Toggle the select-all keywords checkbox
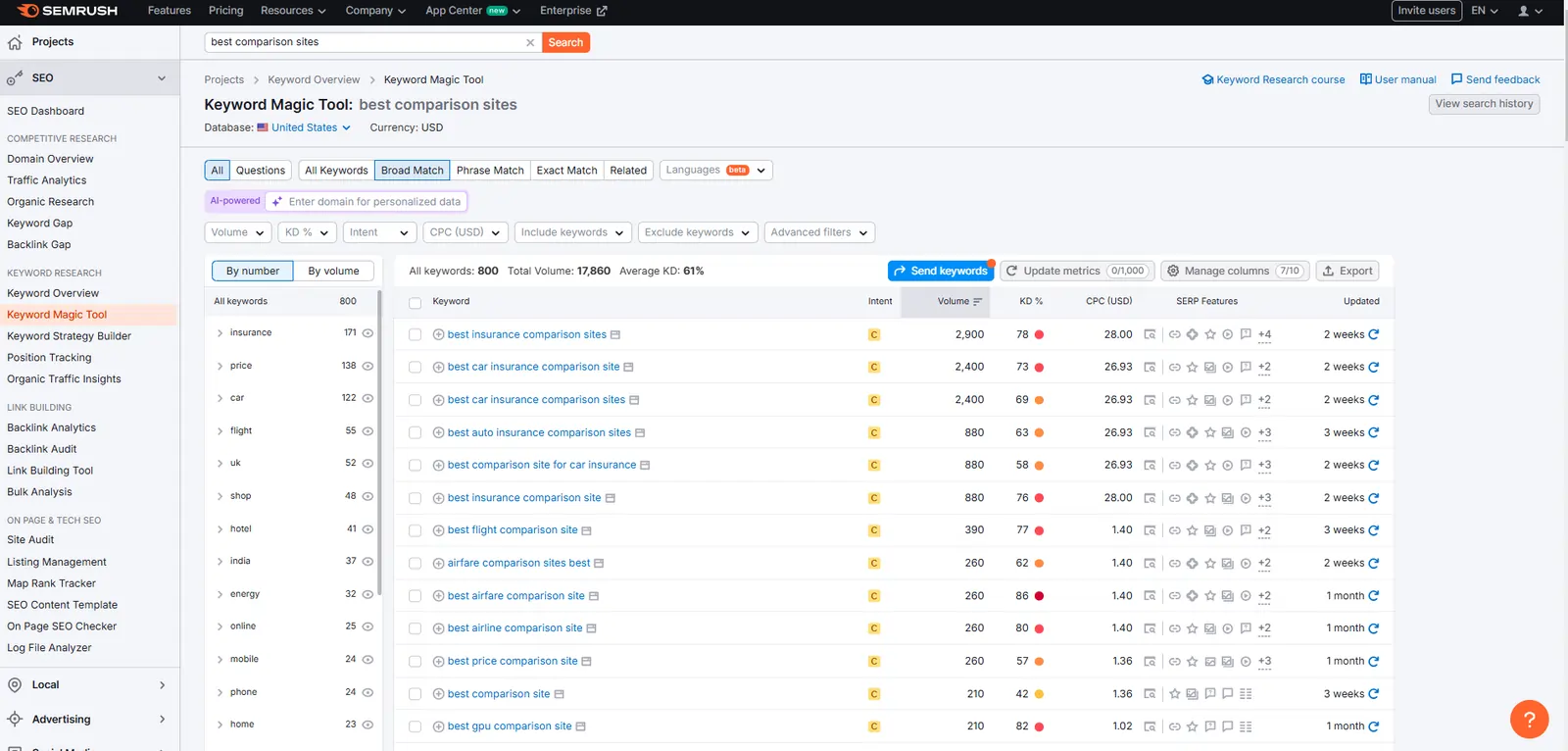This screenshot has width=1568, height=751. 415,303
